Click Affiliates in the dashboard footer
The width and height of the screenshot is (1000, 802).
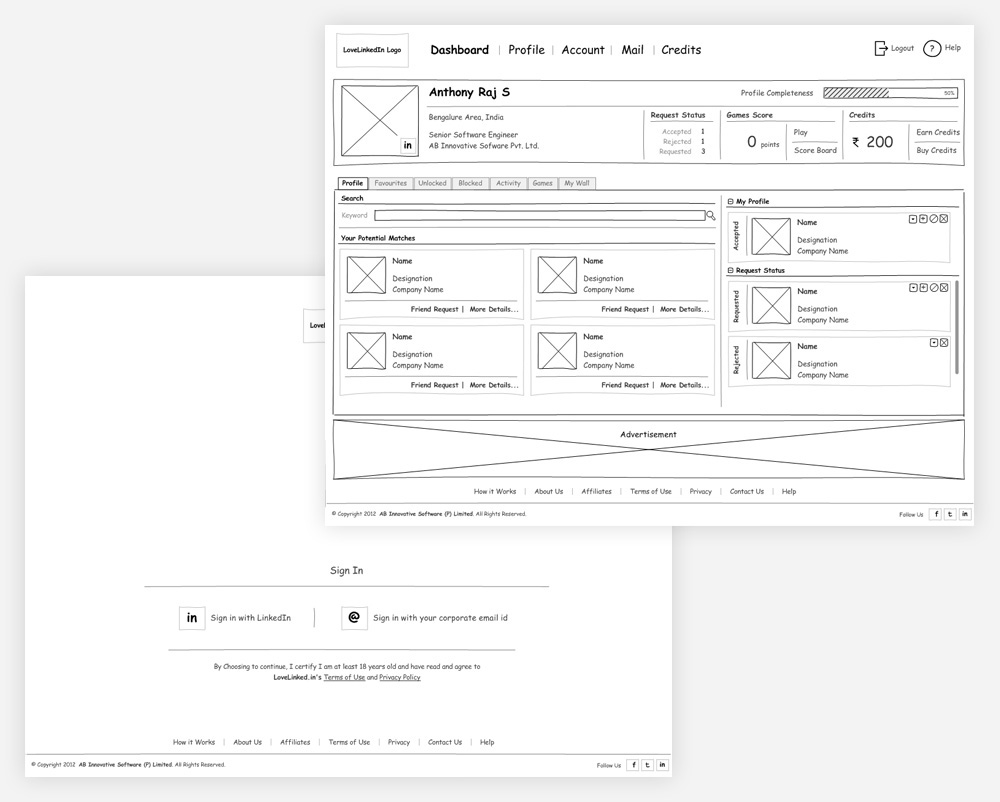[x=596, y=492]
